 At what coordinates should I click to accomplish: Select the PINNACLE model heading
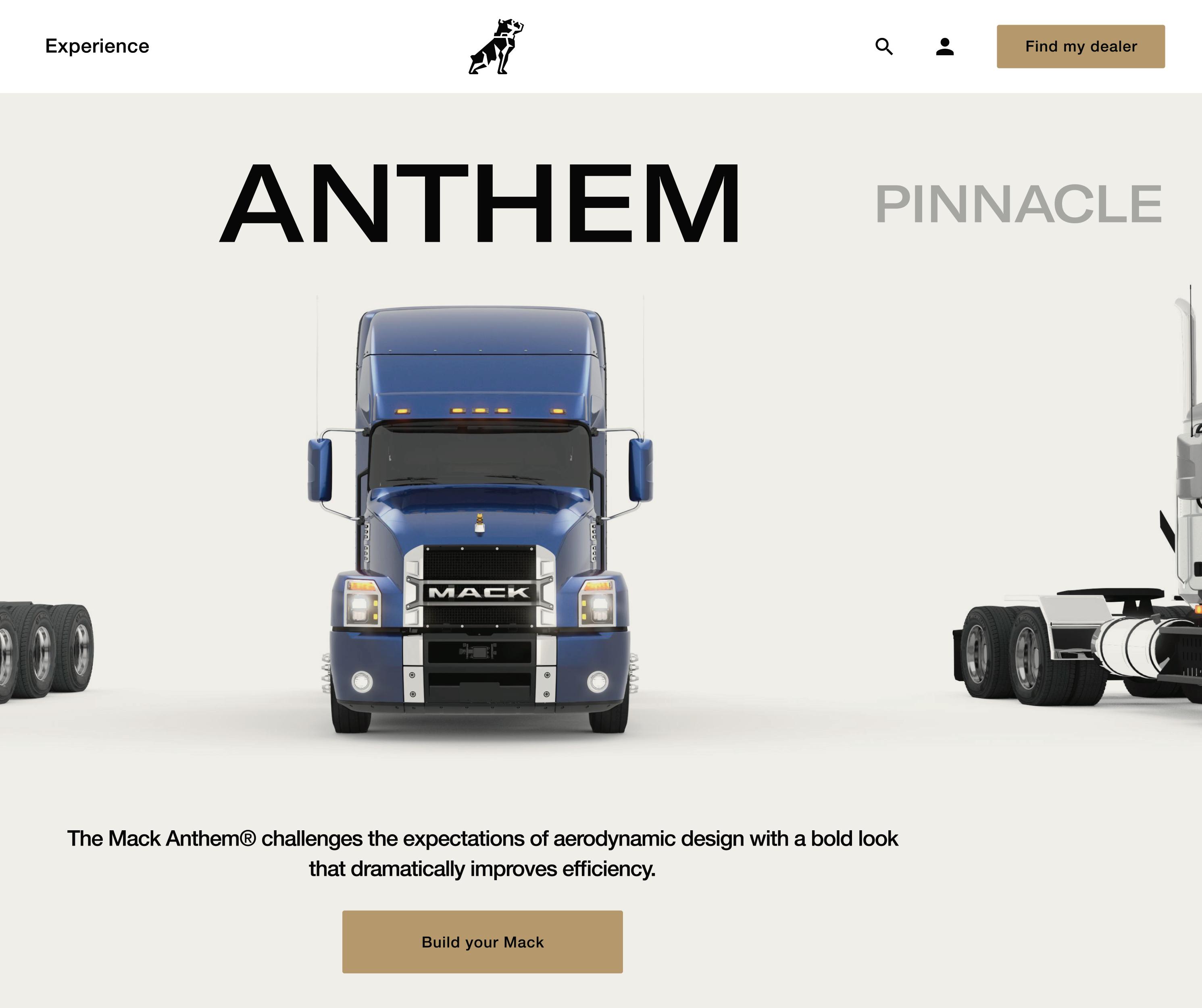click(x=1019, y=204)
